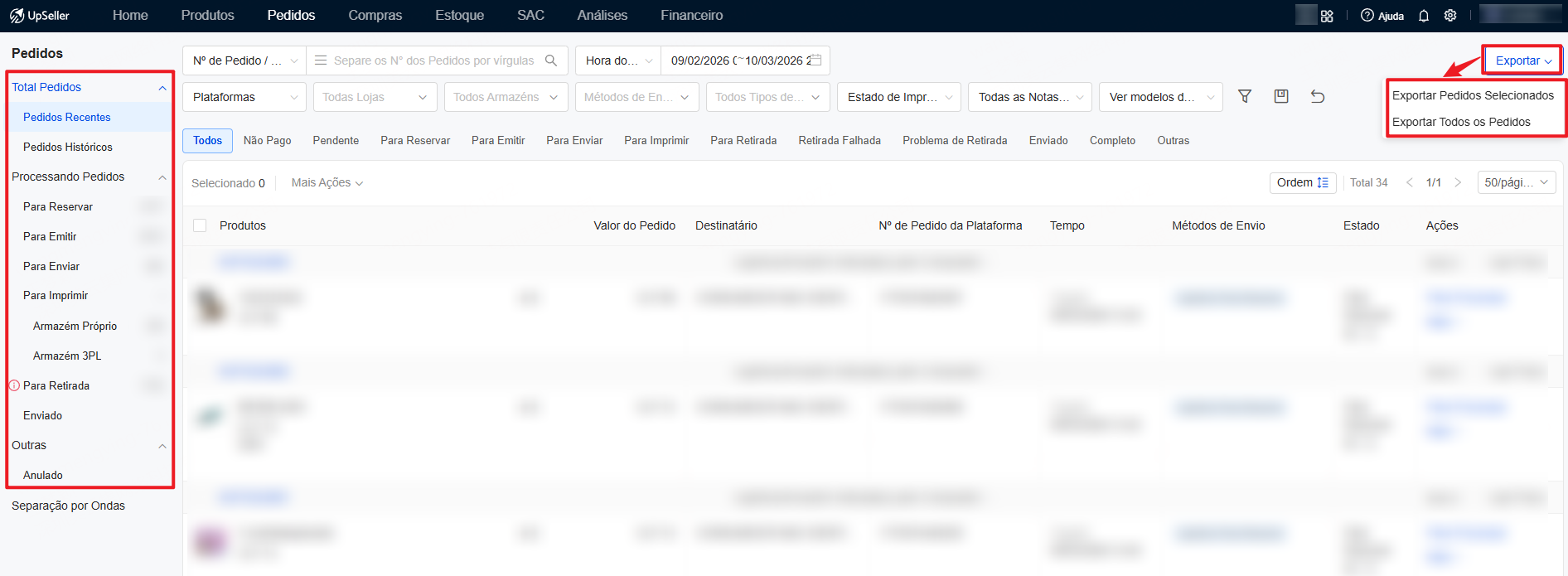
Task: Switch to the Para Enviar tab
Action: point(574,141)
